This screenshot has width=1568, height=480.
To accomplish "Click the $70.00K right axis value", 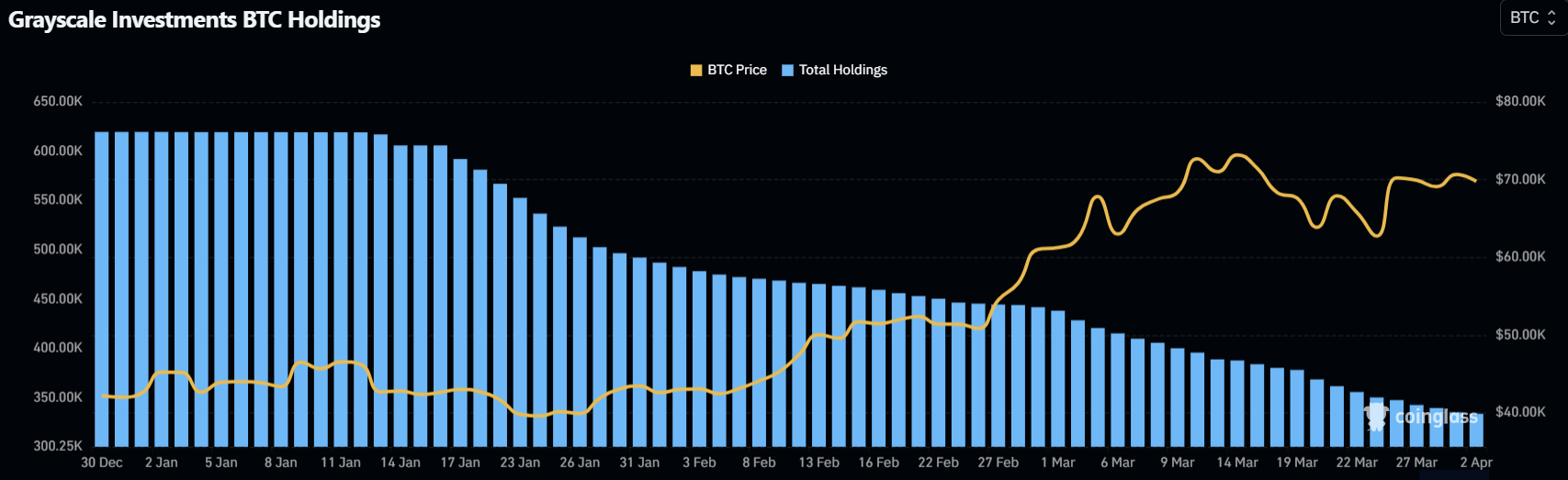I will click(1520, 179).
